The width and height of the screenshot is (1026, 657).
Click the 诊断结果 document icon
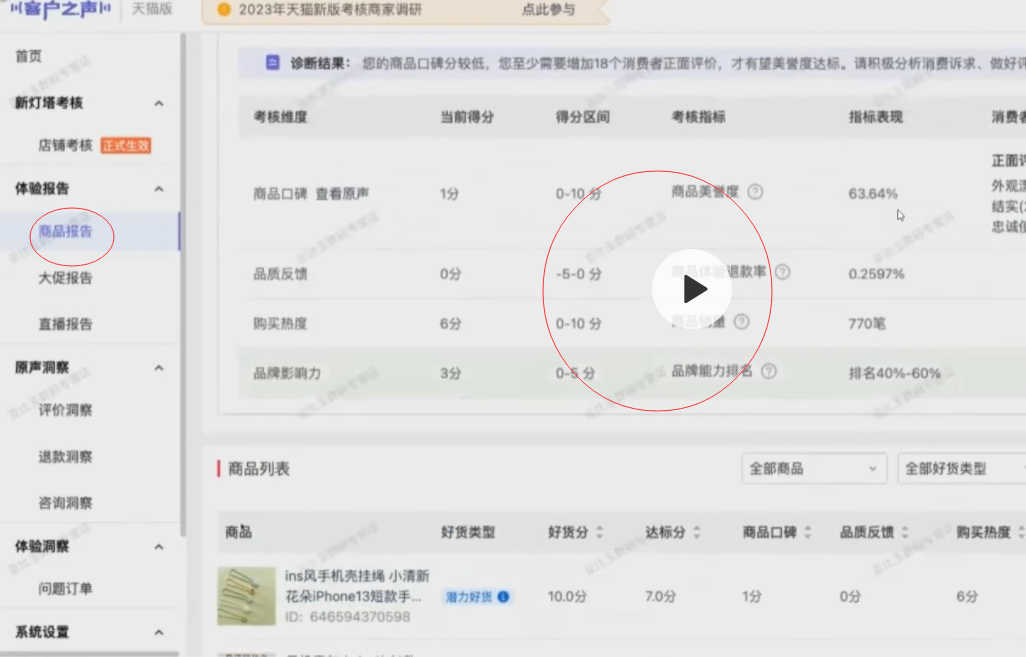(273, 63)
